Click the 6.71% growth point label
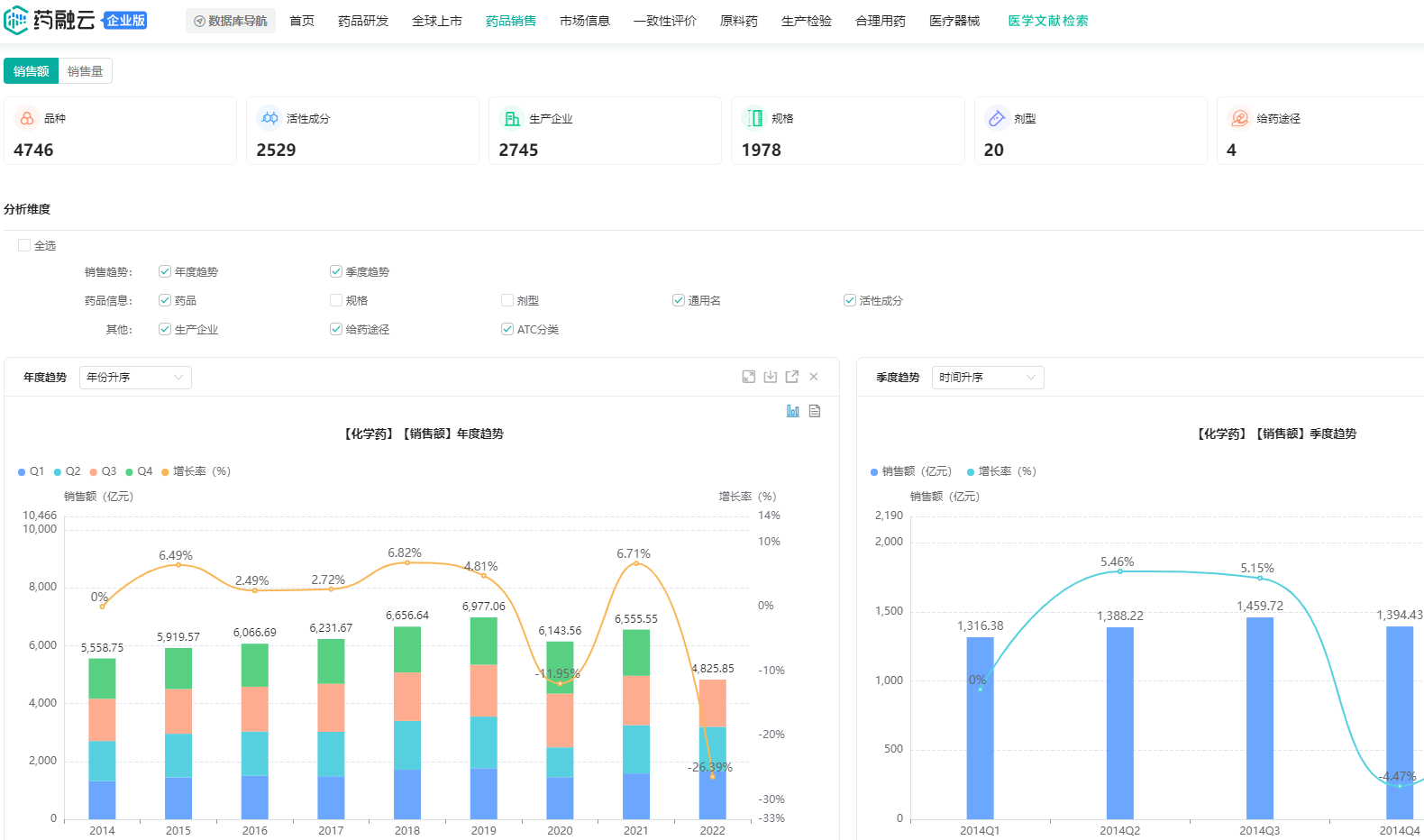1424x840 pixels. [634, 553]
